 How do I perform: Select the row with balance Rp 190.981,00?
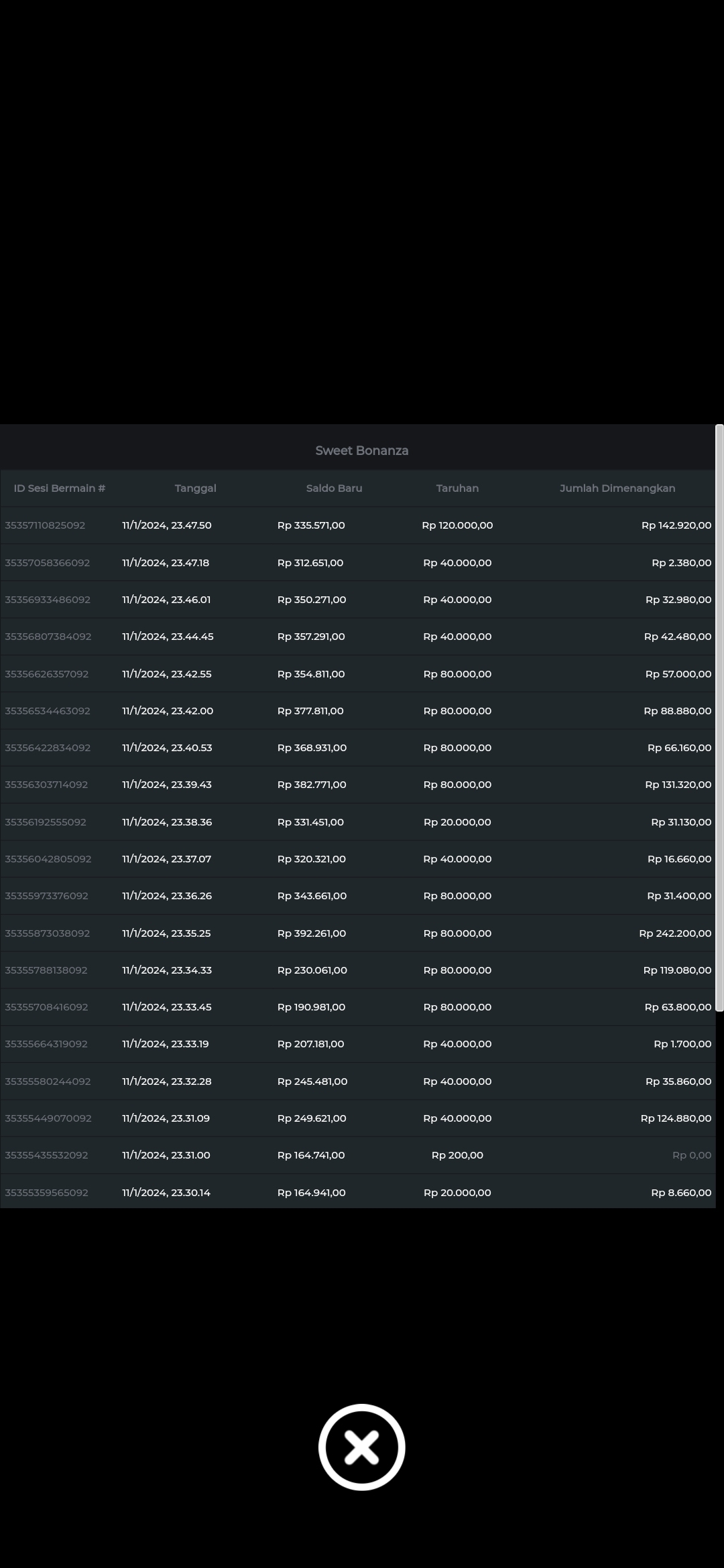pyautogui.click(x=311, y=1007)
